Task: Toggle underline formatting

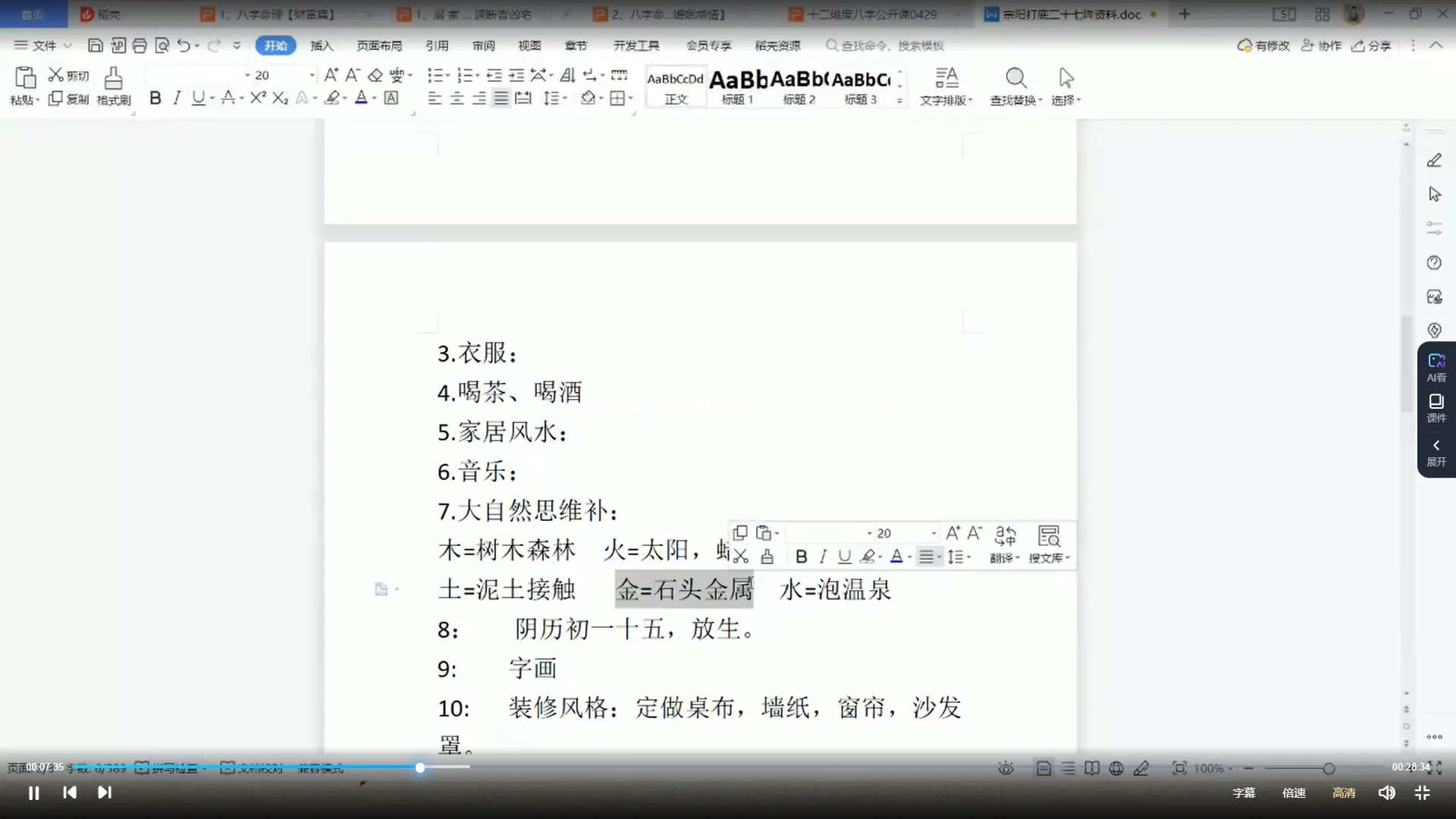Action: pyautogui.click(x=198, y=98)
